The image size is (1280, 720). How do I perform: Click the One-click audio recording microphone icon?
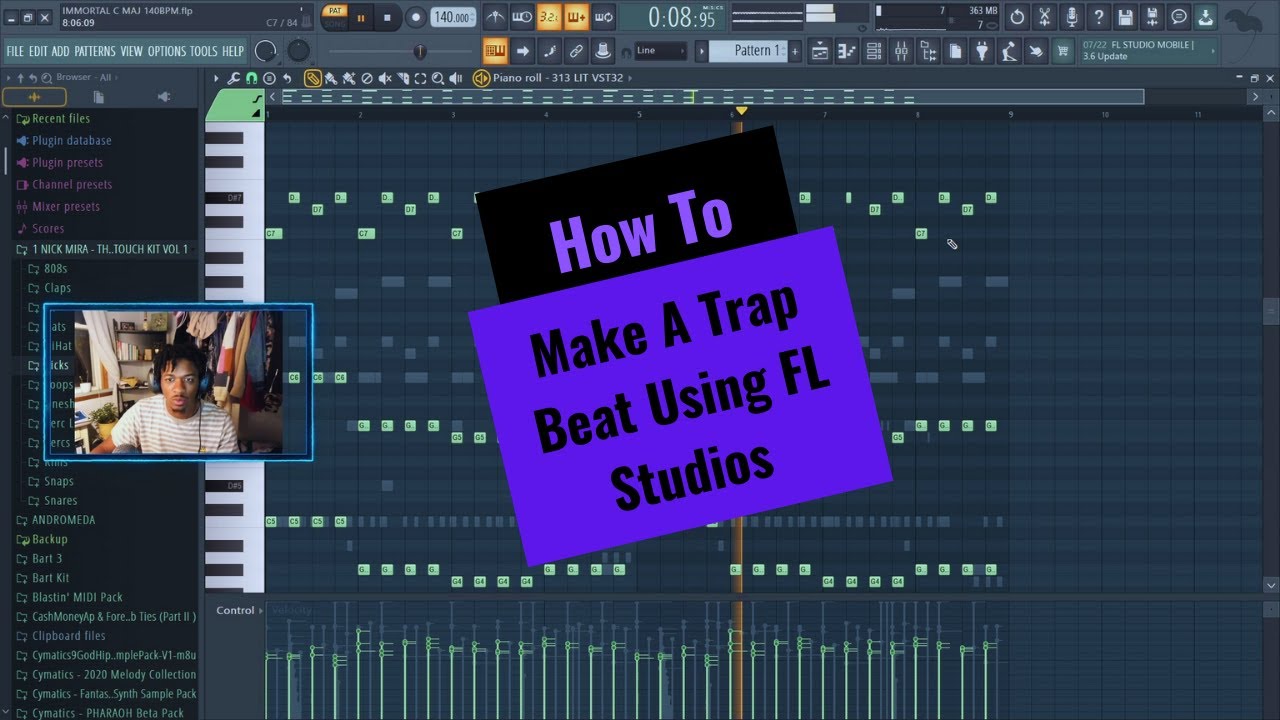[1071, 17]
